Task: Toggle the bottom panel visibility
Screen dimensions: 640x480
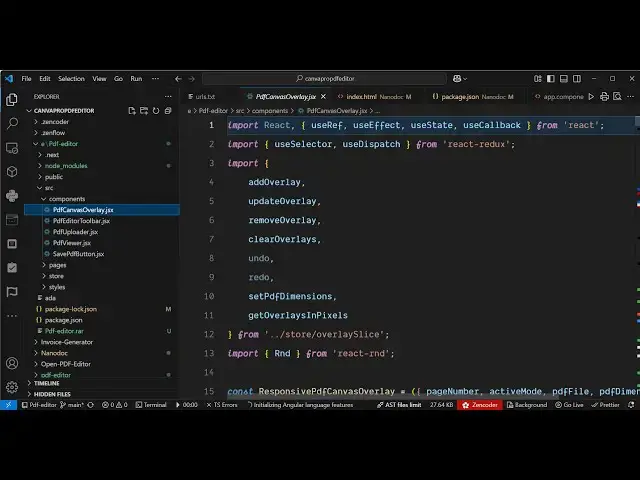Action: (564, 79)
